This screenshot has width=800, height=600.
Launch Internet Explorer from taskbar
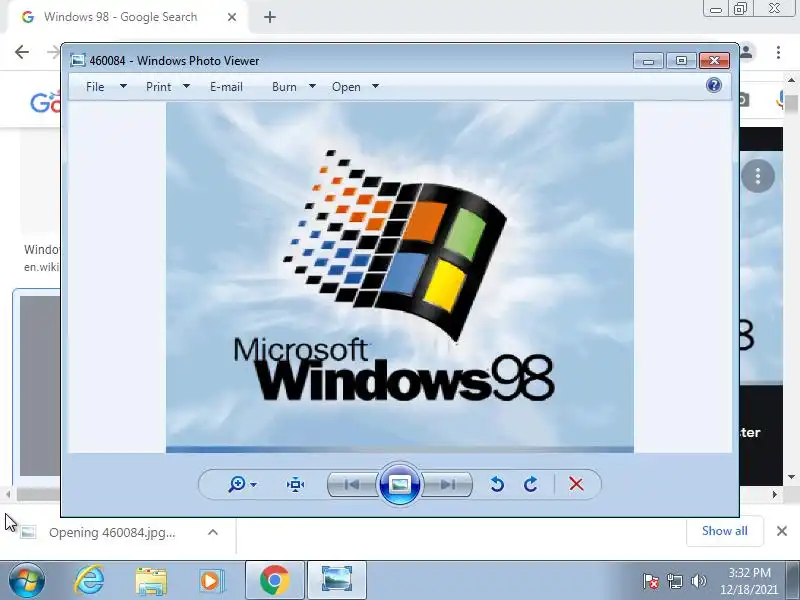89,580
